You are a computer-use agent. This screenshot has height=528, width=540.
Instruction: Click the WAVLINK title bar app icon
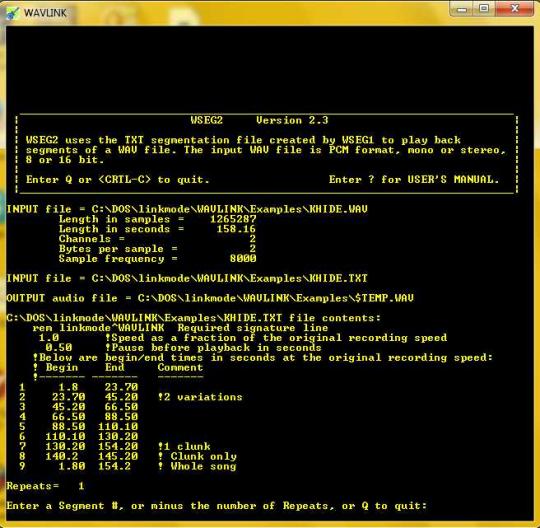click(x=13, y=13)
